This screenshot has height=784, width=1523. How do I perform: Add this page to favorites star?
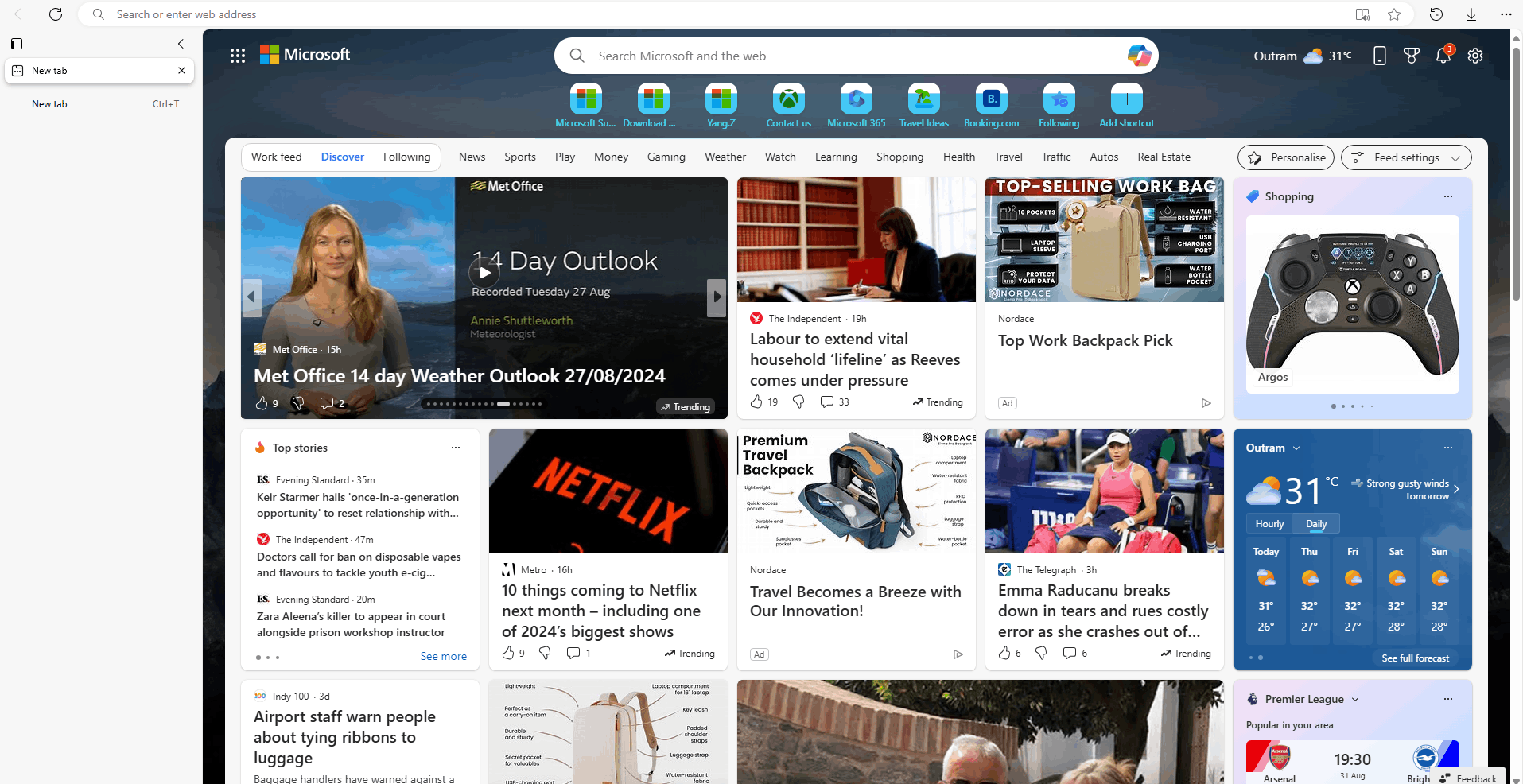(x=1394, y=14)
